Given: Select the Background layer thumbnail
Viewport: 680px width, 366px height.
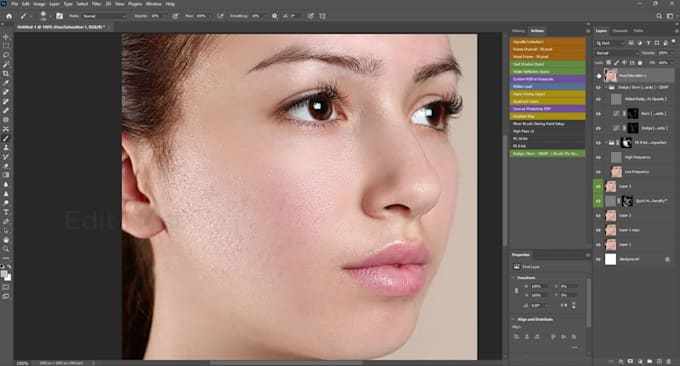Looking at the screenshot, I should coord(611,259).
